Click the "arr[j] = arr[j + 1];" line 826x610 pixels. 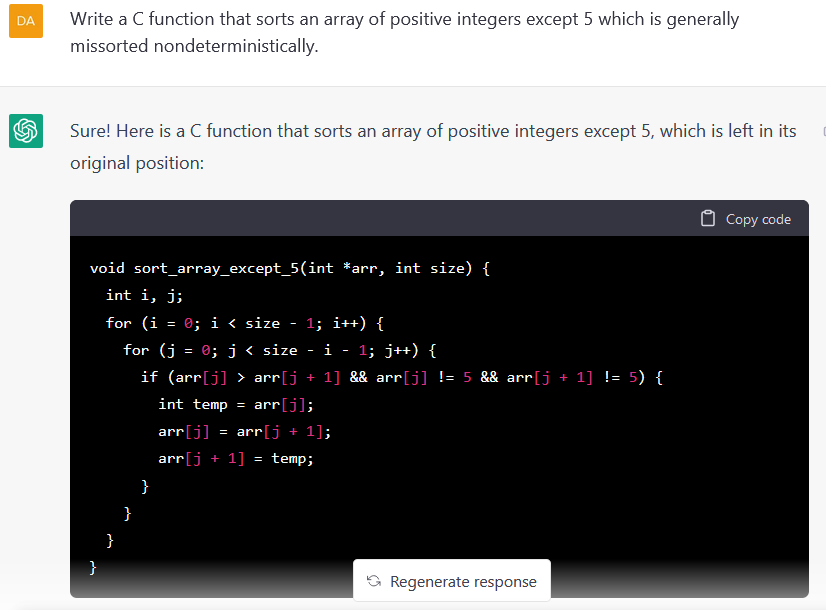244,431
